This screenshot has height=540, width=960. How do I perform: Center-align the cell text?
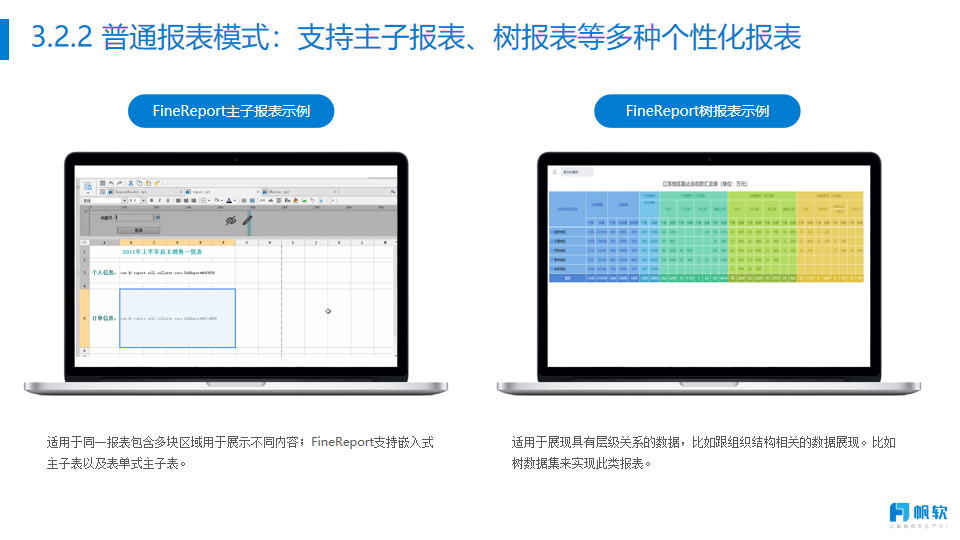pos(186,200)
